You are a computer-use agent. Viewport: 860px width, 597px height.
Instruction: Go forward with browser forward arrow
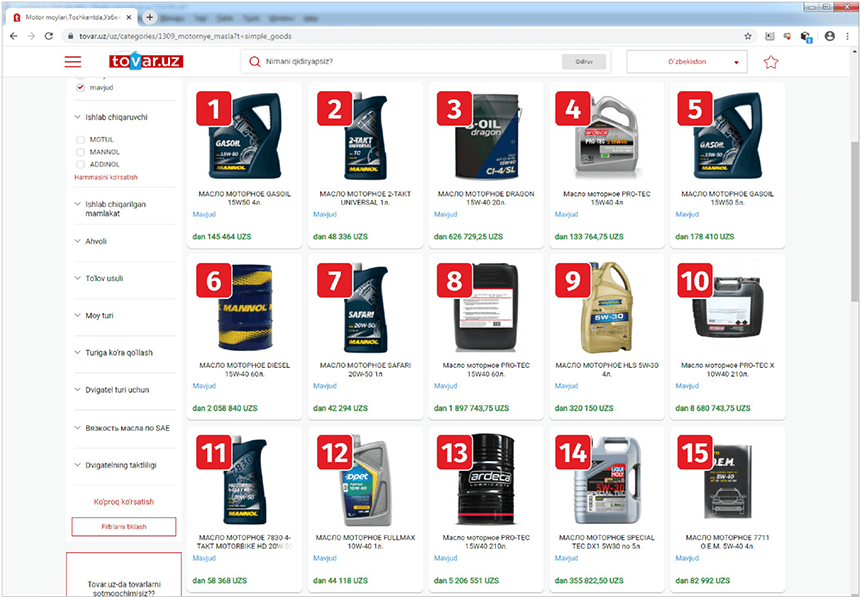click(x=31, y=36)
